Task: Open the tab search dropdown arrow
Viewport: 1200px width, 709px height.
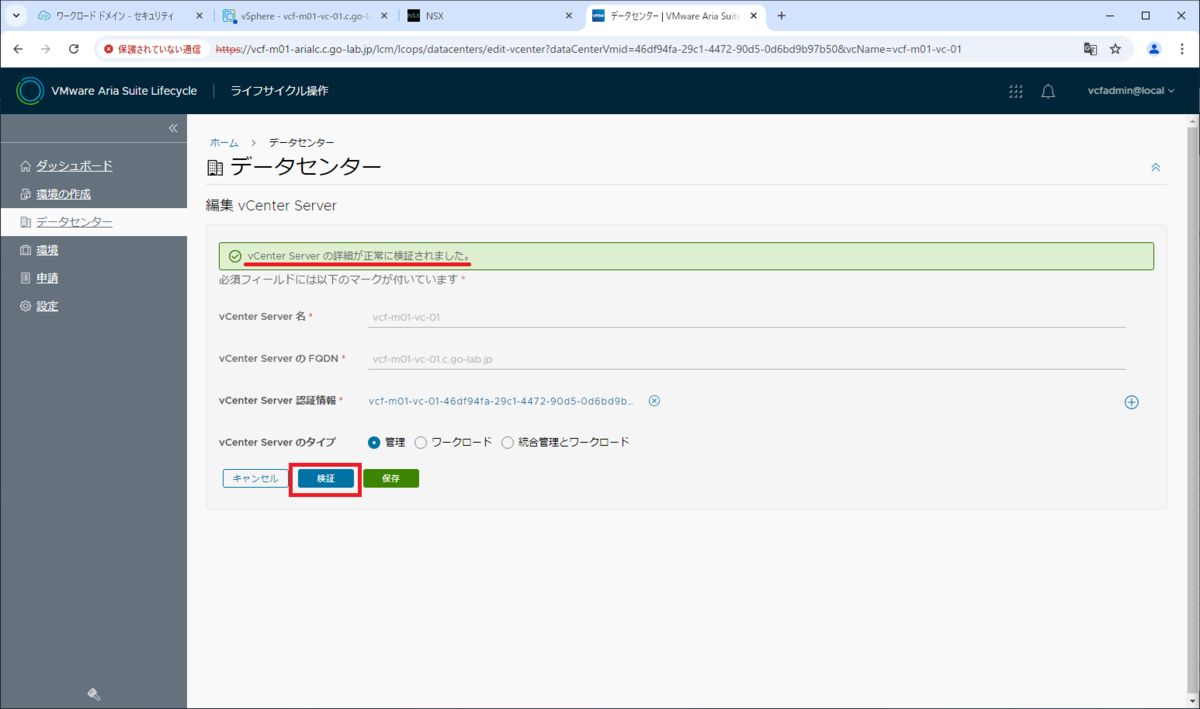Action: [x=15, y=16]
